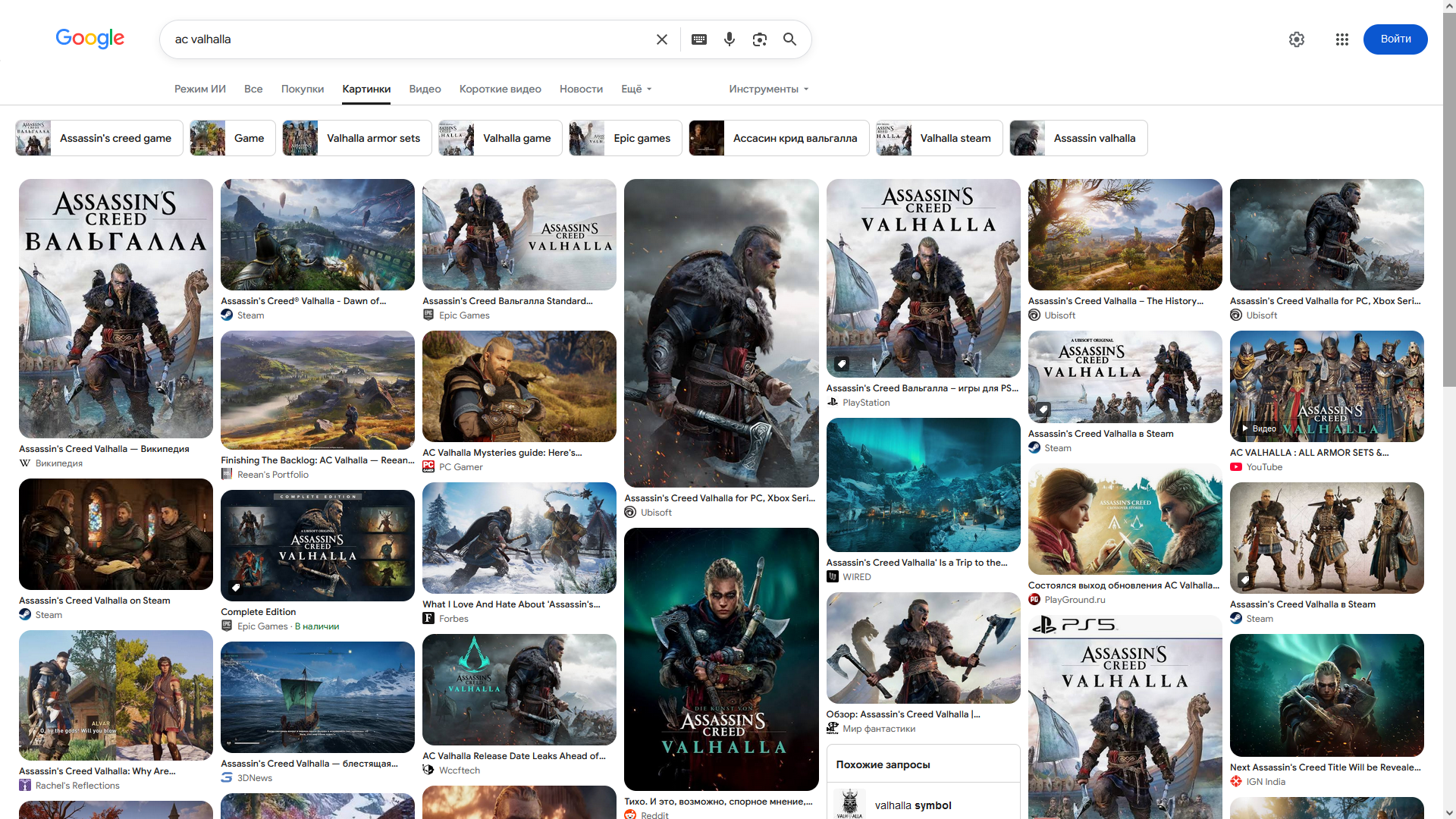Click Forbes source icon
Image resolution: width=1456 pixels, height=819 pixels.
point(428,619)
